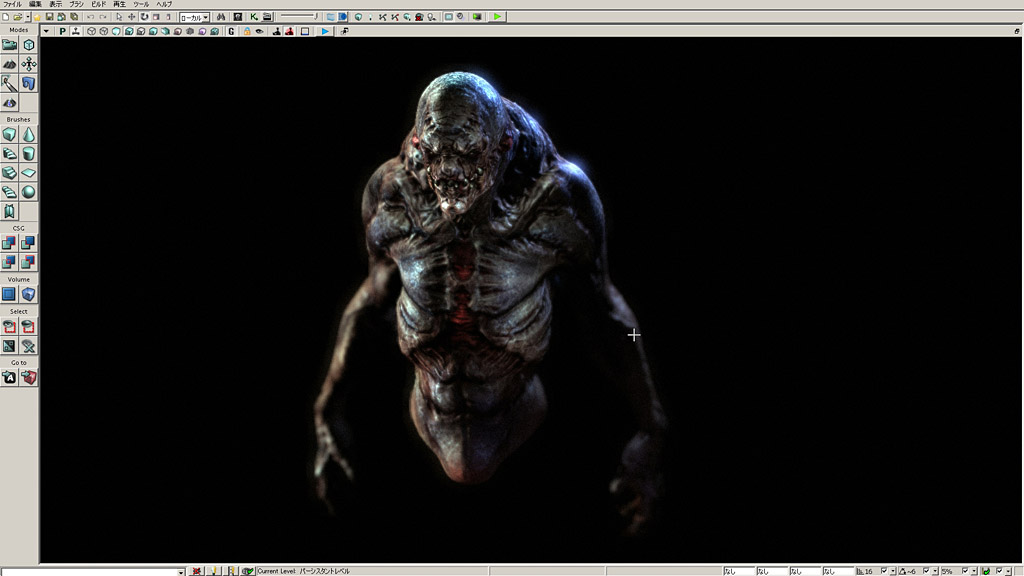
Task: Toggle viewport lock icon
Action: tap(247, 31)
